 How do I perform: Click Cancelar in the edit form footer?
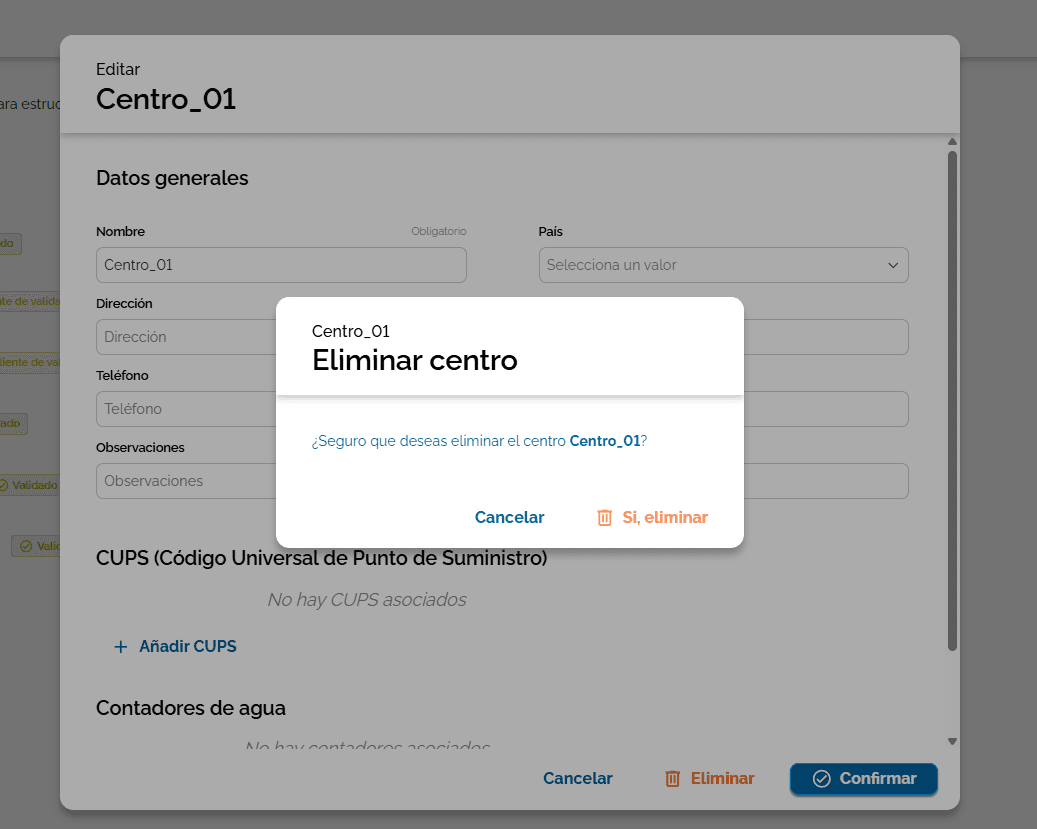(x=578, y=779)
